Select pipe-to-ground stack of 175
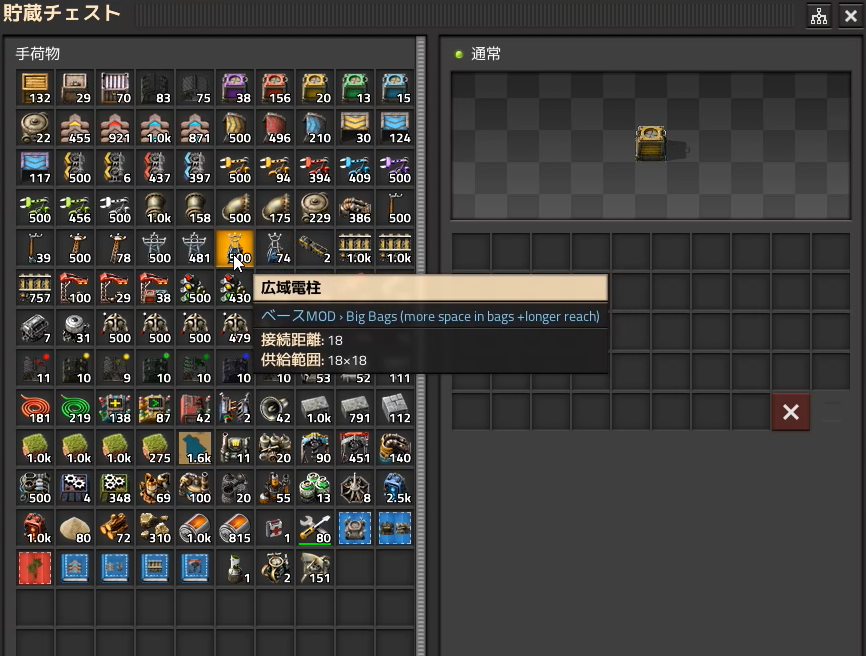 (275, 208)
